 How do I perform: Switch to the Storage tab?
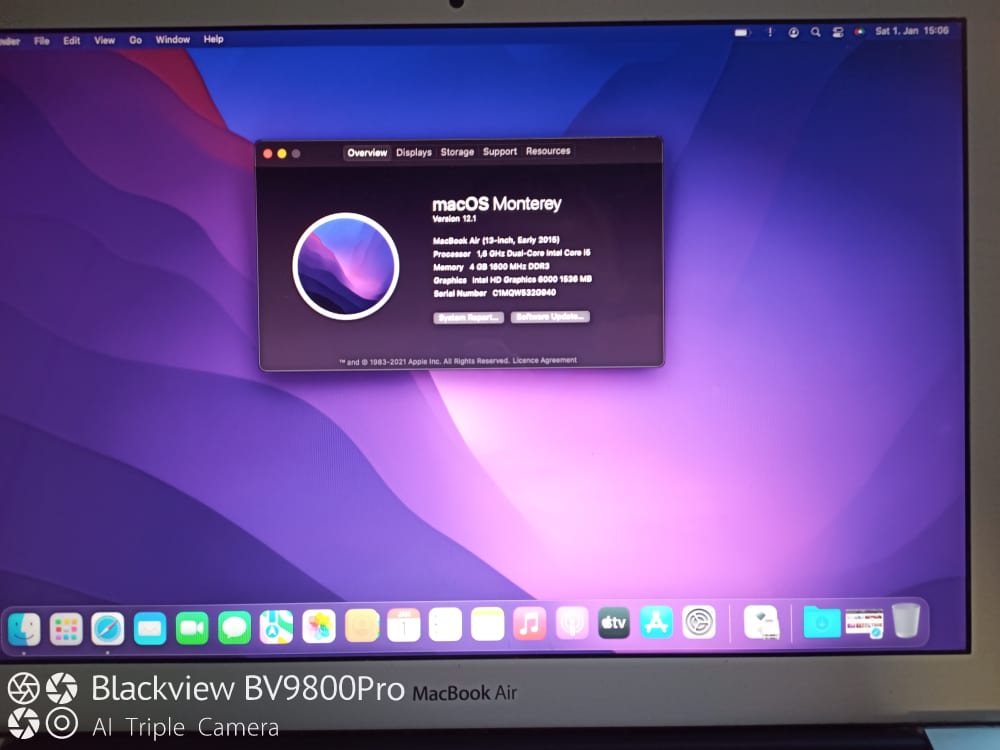457,152
